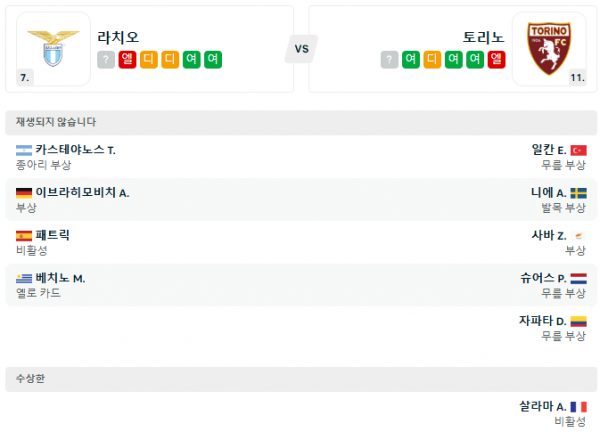The image size is (600, 440).
Task: Click Uruguay flag beside 베치노 M.
Action: 24,278
